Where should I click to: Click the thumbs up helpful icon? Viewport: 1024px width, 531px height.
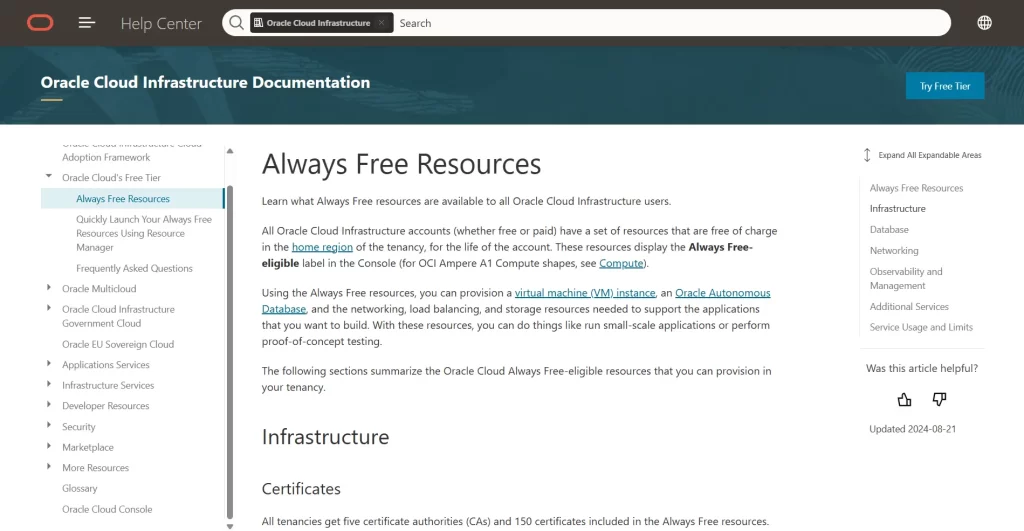pyautogui.click(x=904, y=399)
